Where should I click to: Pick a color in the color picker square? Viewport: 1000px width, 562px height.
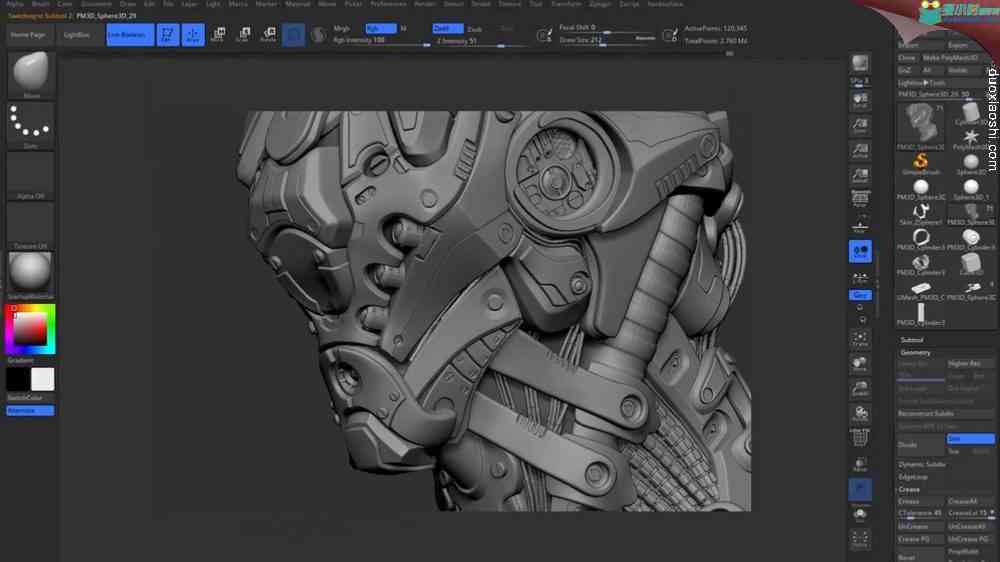click(30, 329)
